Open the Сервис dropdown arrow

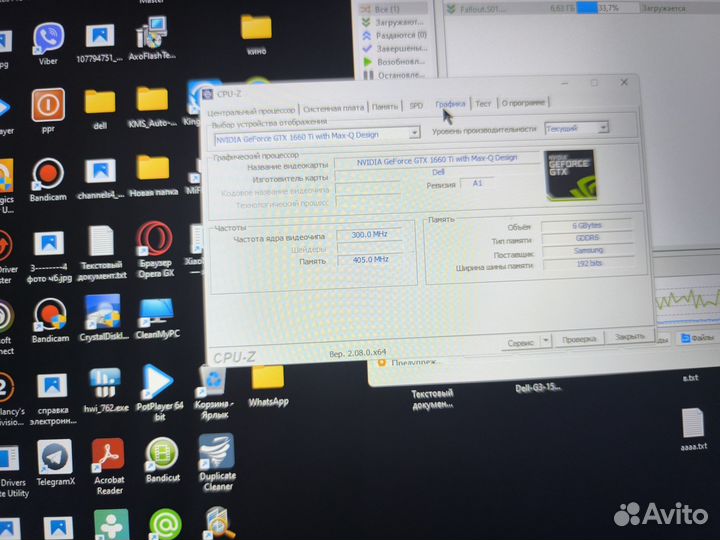pos(546,341)
